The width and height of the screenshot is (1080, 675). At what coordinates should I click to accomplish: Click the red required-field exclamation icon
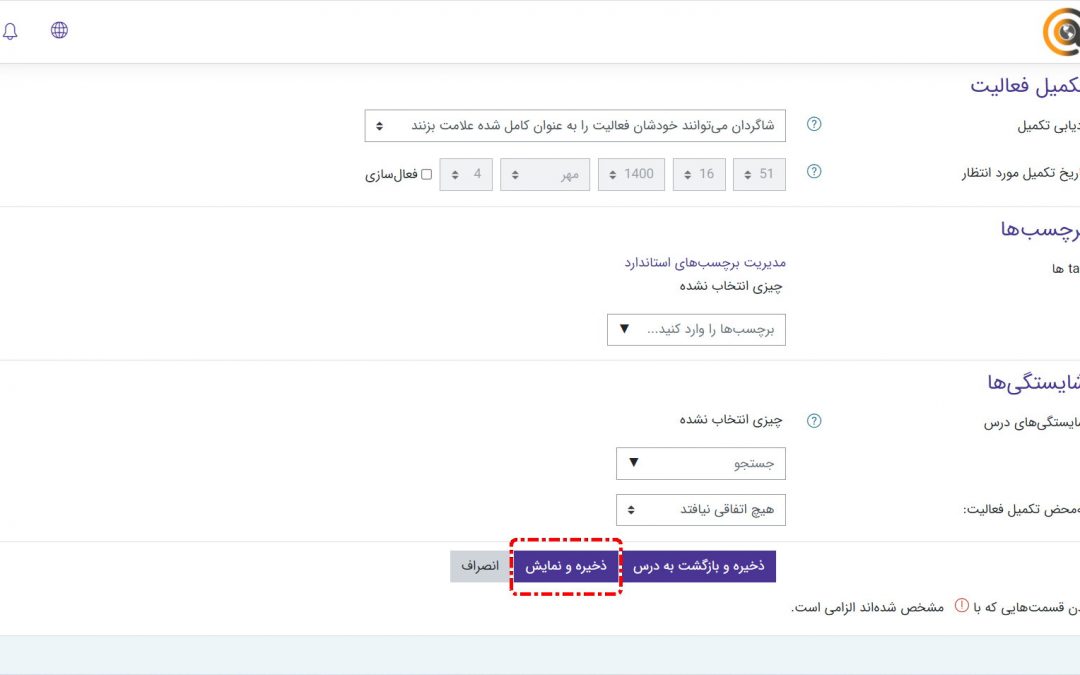961,606
